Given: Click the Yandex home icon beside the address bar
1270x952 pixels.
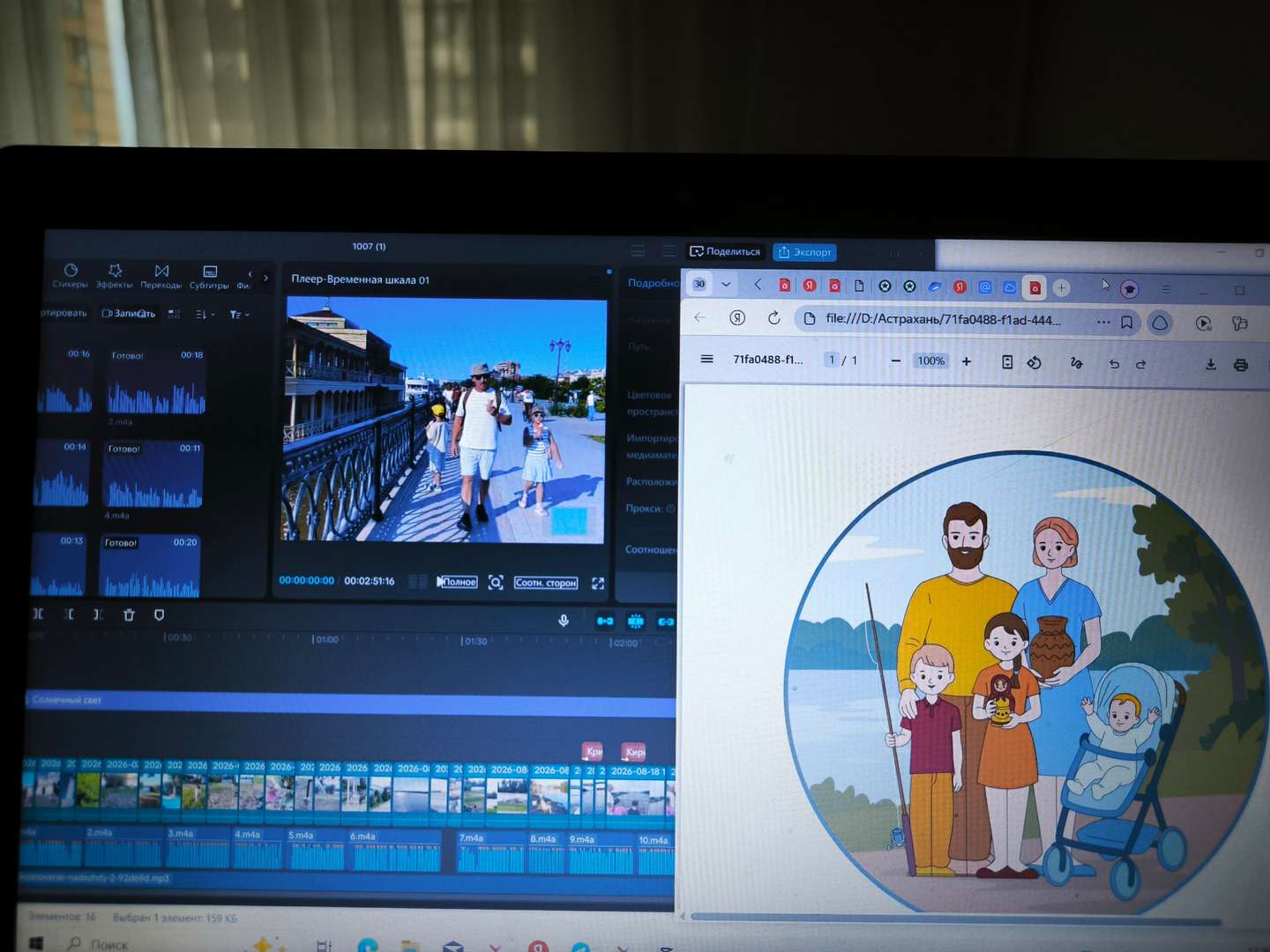Looking at the screenshot, I should point(737,317).
